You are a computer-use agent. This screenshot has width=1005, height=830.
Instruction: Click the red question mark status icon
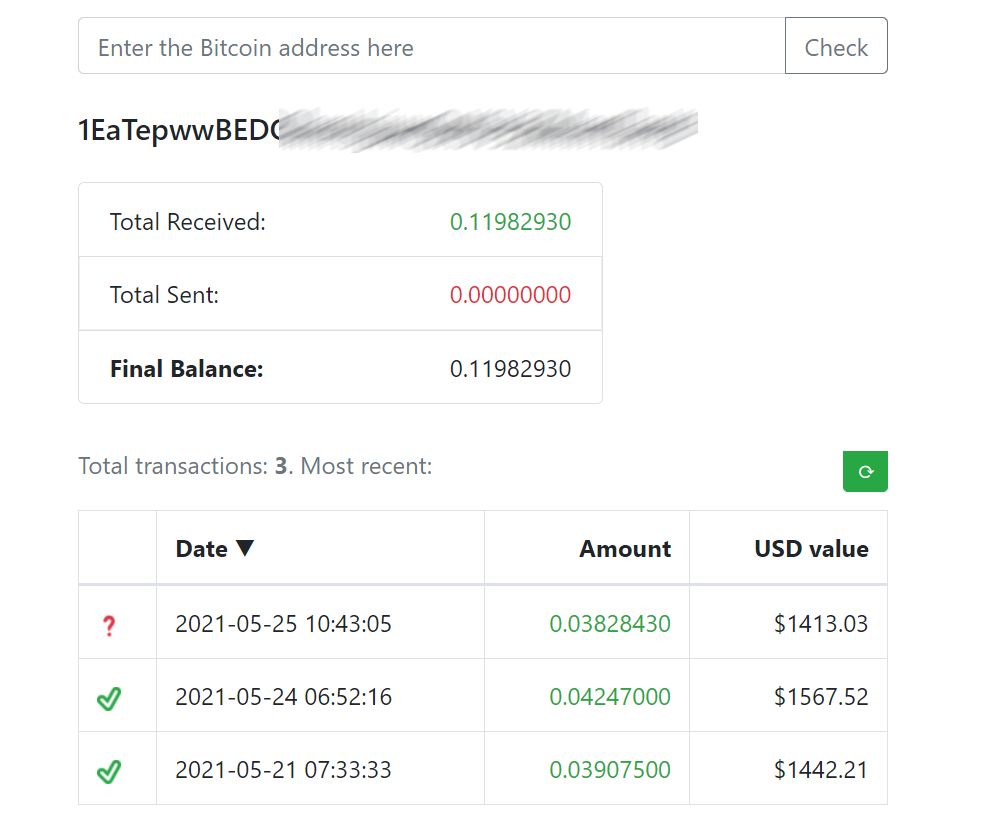pos(110,627)
